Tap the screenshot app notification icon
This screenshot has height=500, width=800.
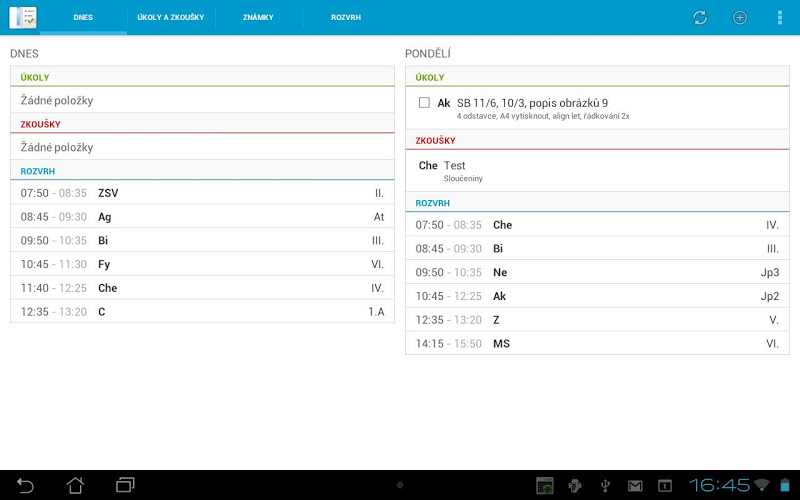pos(544,486)
